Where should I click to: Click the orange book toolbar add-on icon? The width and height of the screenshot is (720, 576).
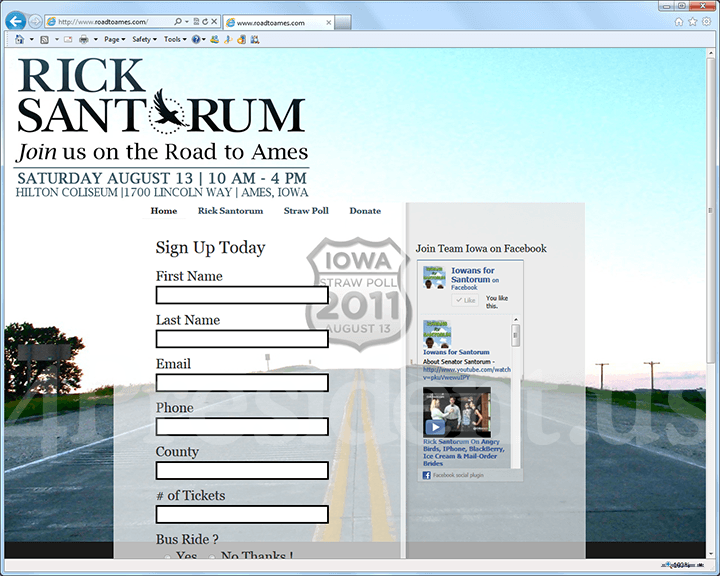point(242,40)
